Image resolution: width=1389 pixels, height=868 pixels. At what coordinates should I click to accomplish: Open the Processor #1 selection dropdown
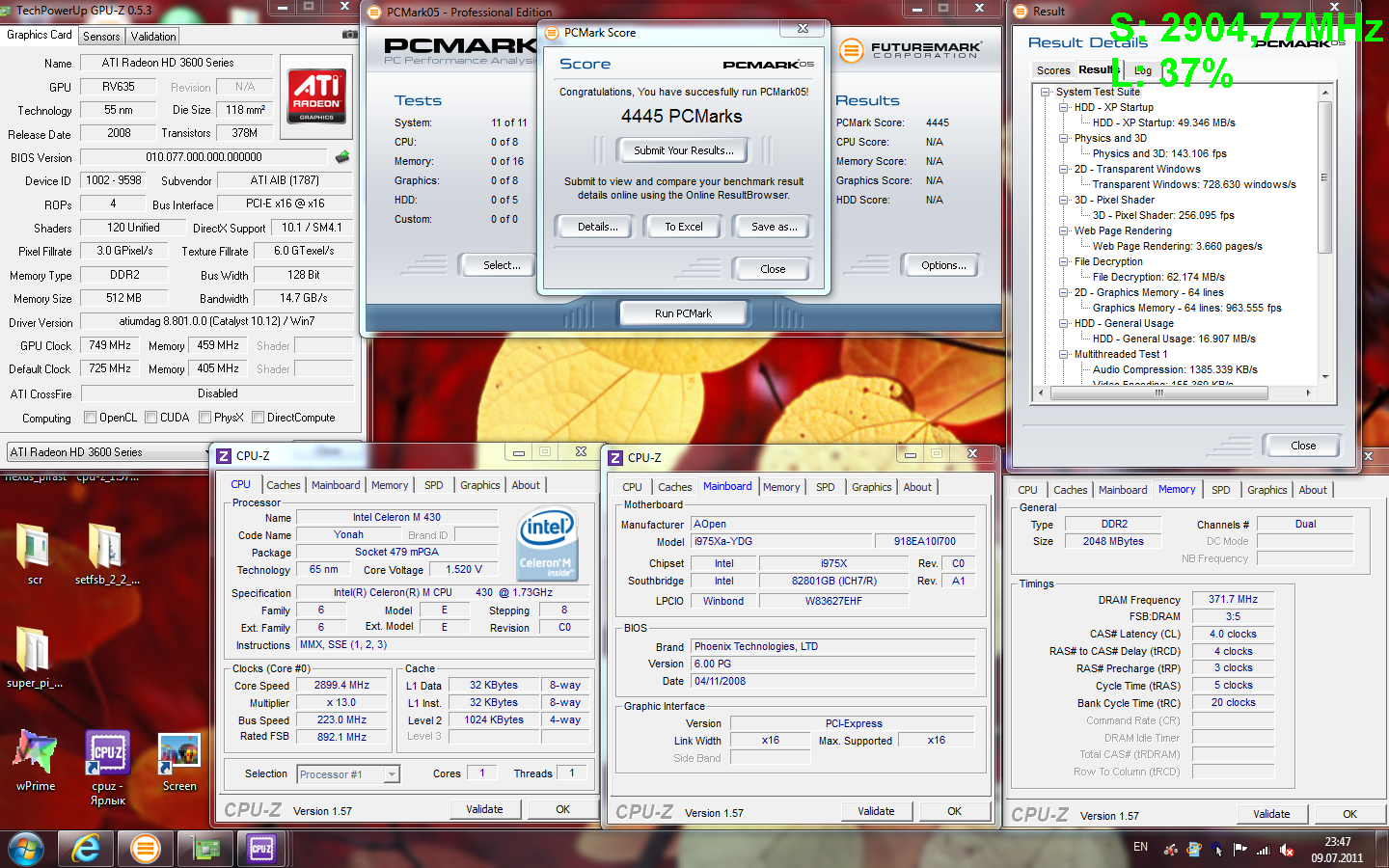[348, 774]
